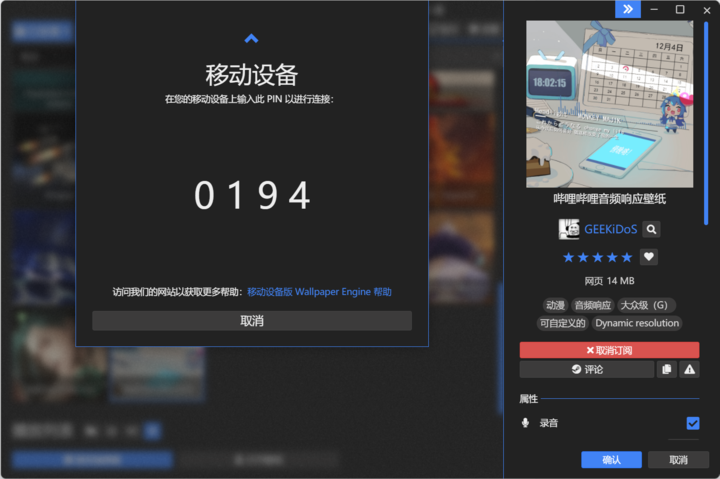720x479 pixels.
Task: Click red 取消订阅 unsubscribe button
Action: 609,350
